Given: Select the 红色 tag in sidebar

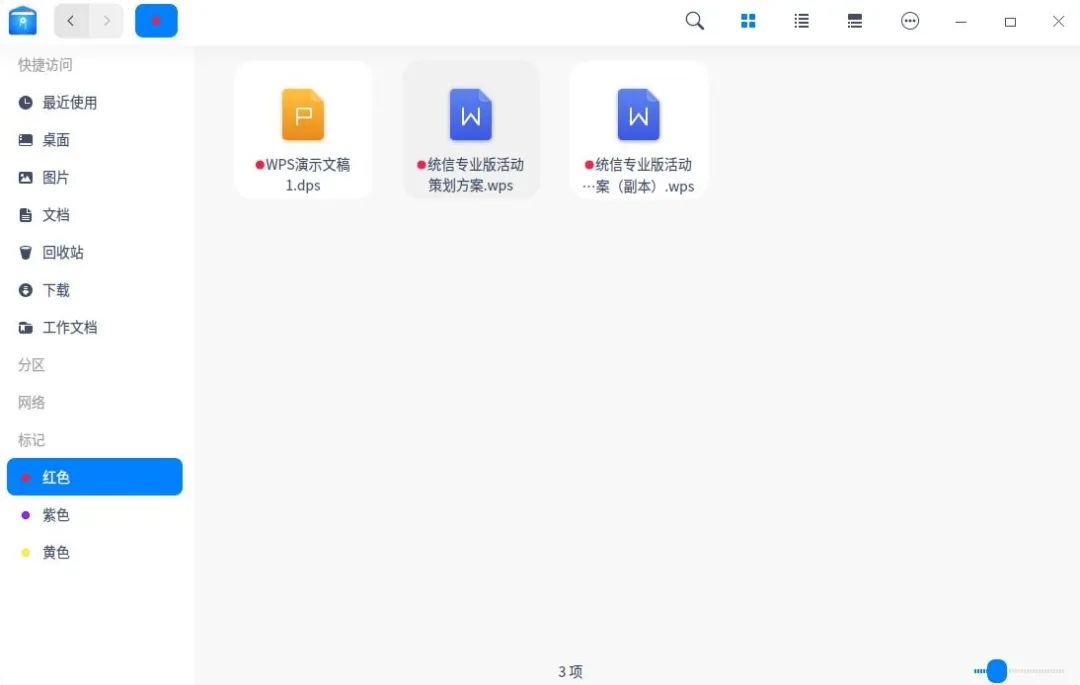Looking at the screenshot, I should coord(94,476).
